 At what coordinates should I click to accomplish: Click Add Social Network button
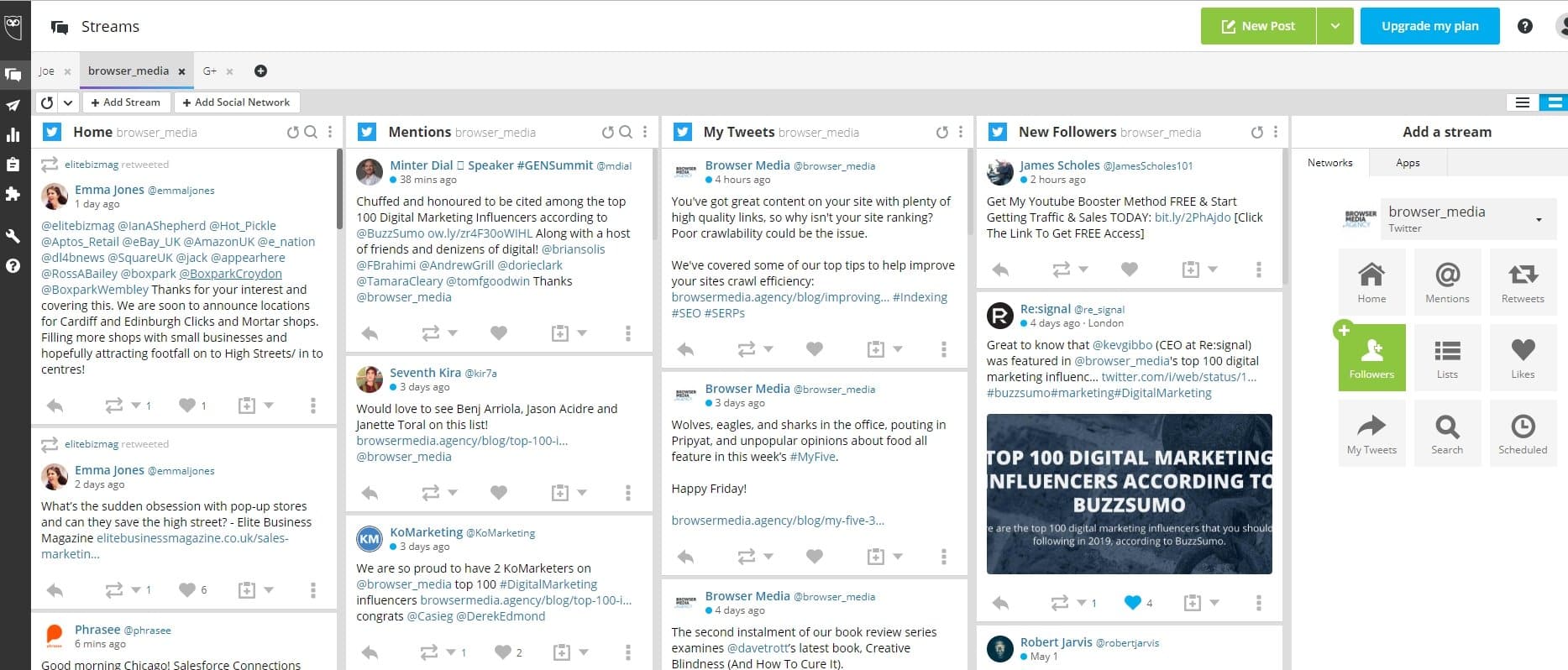click(236, 102)
